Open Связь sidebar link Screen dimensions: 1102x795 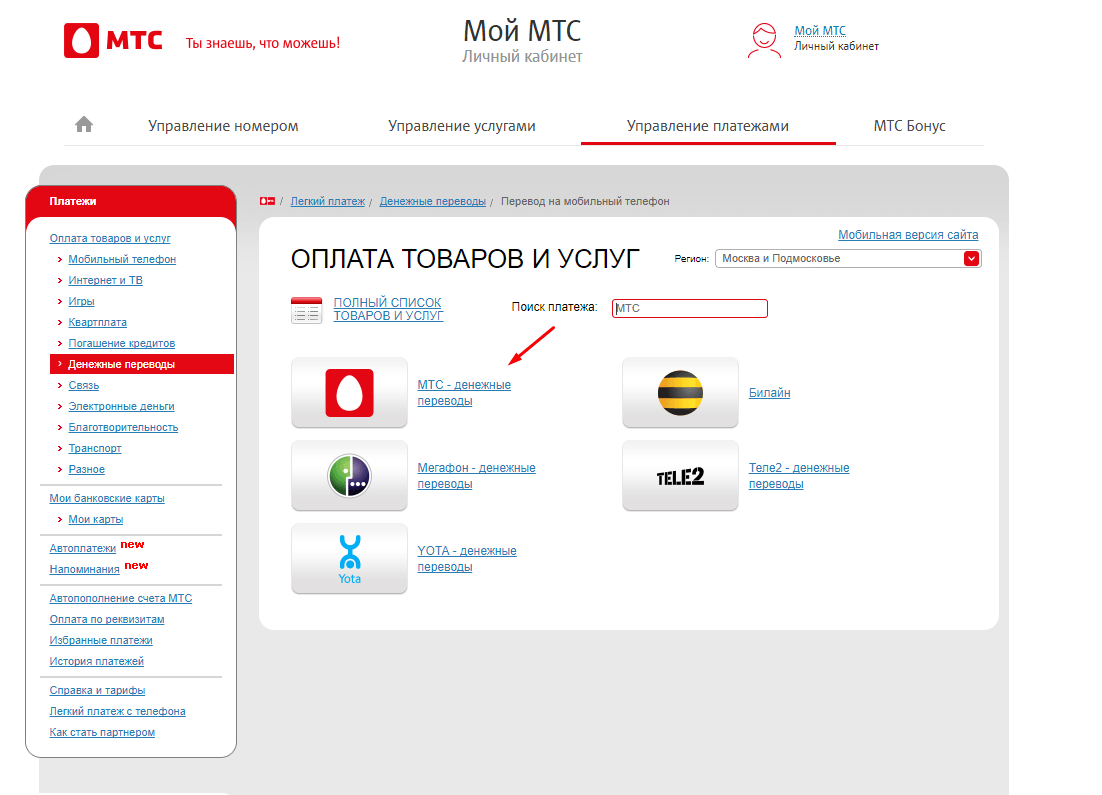coord(84,385)
